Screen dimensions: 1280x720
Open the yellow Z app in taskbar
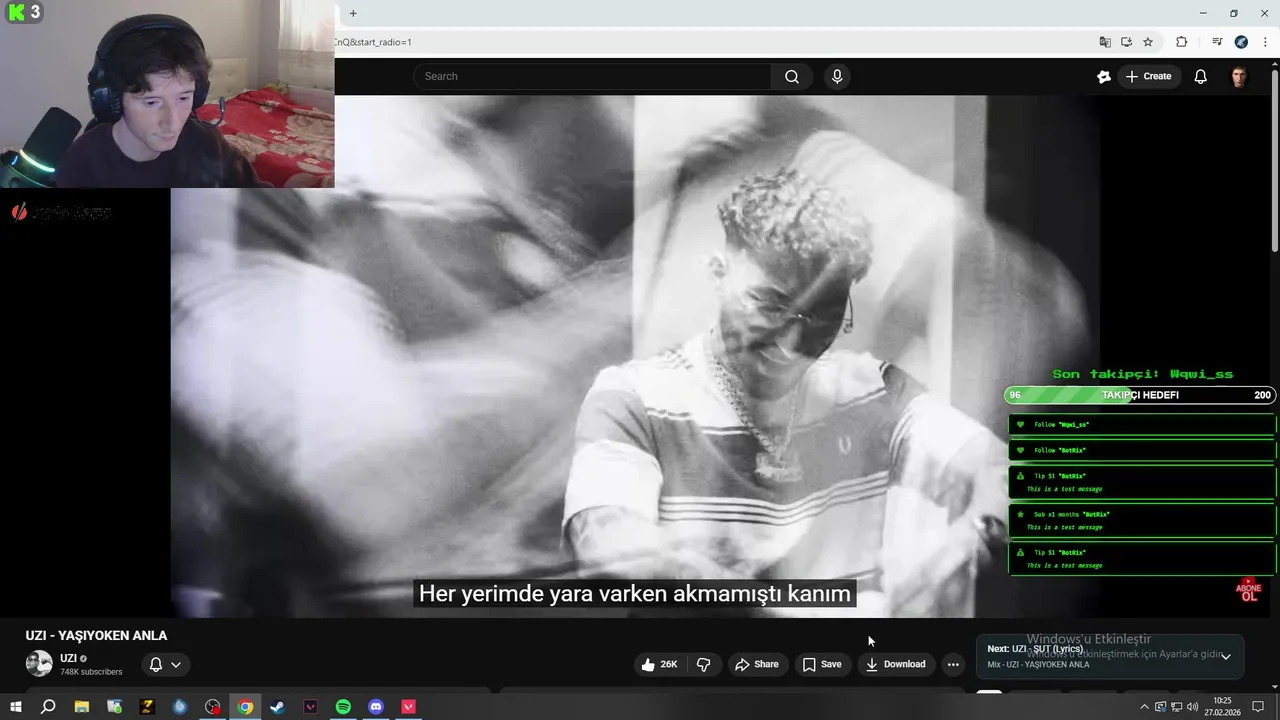147,707
